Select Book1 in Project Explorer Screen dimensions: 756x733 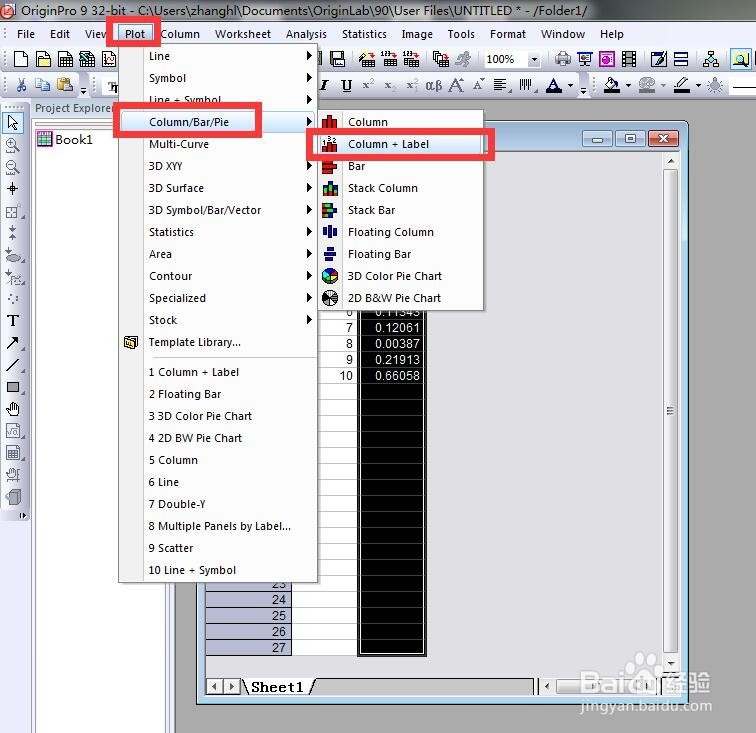click(x=65, y=139)
